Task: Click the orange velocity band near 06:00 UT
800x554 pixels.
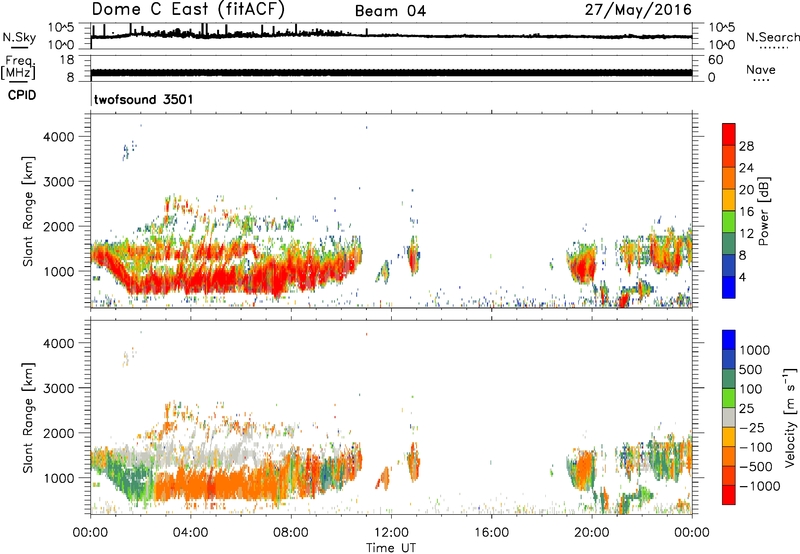Action: tap(240, 485)
